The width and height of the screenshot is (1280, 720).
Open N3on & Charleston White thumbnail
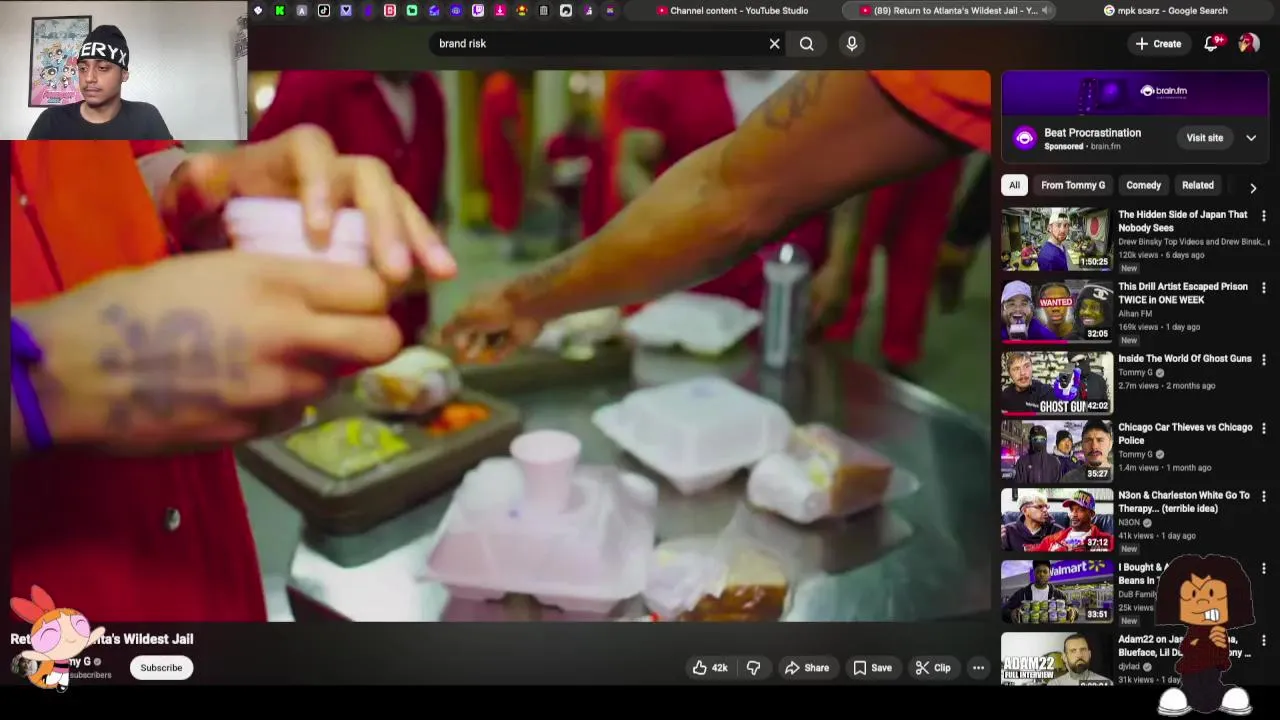[1056, 520]
